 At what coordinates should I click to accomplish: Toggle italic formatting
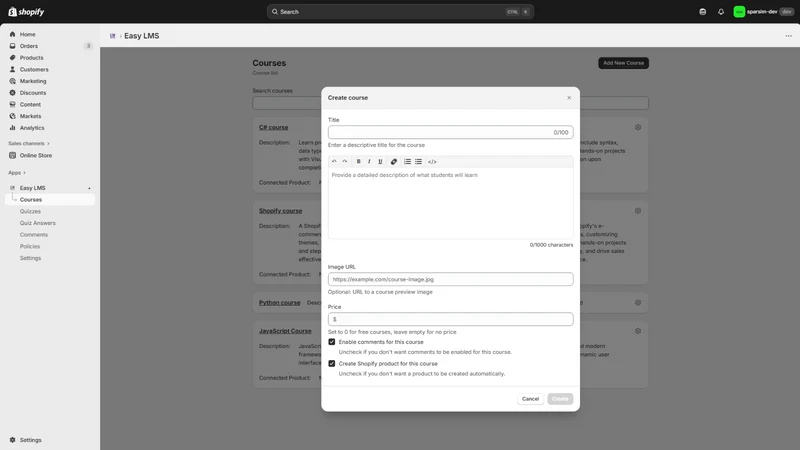point(369,162)
